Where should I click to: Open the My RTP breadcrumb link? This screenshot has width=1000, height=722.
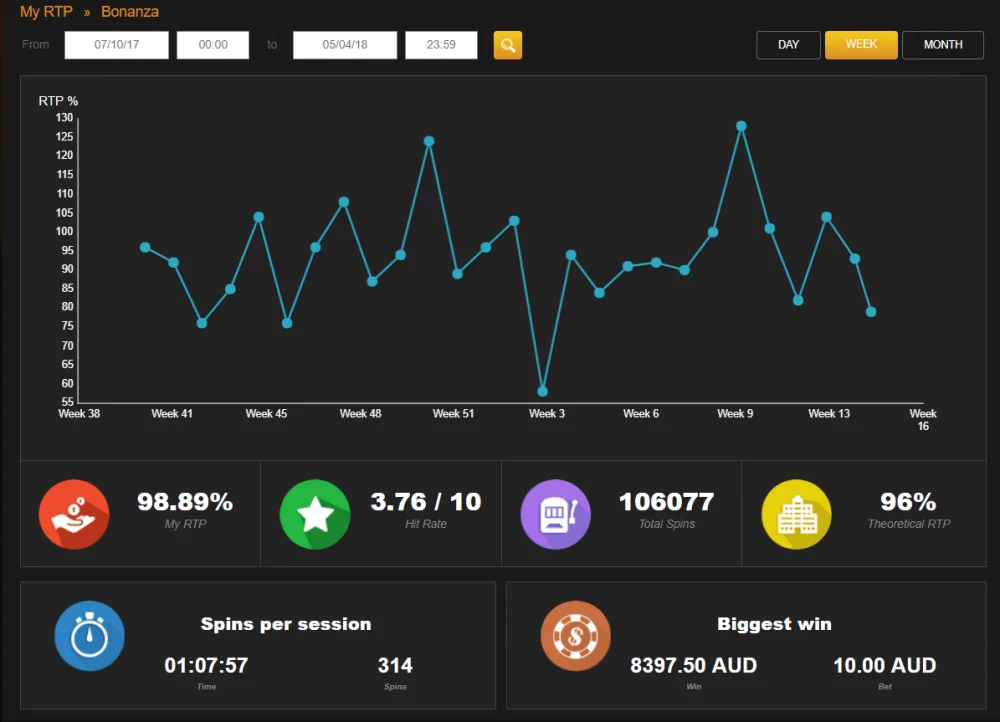point(46,11)
